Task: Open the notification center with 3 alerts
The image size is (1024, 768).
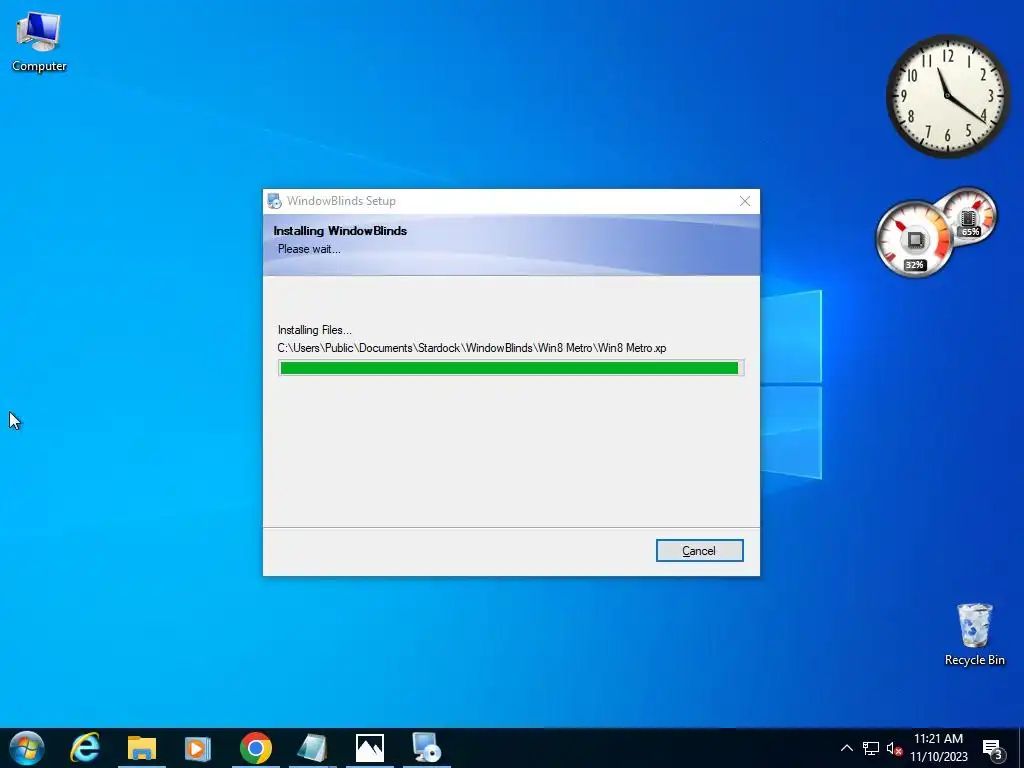Action: point(993,749)
